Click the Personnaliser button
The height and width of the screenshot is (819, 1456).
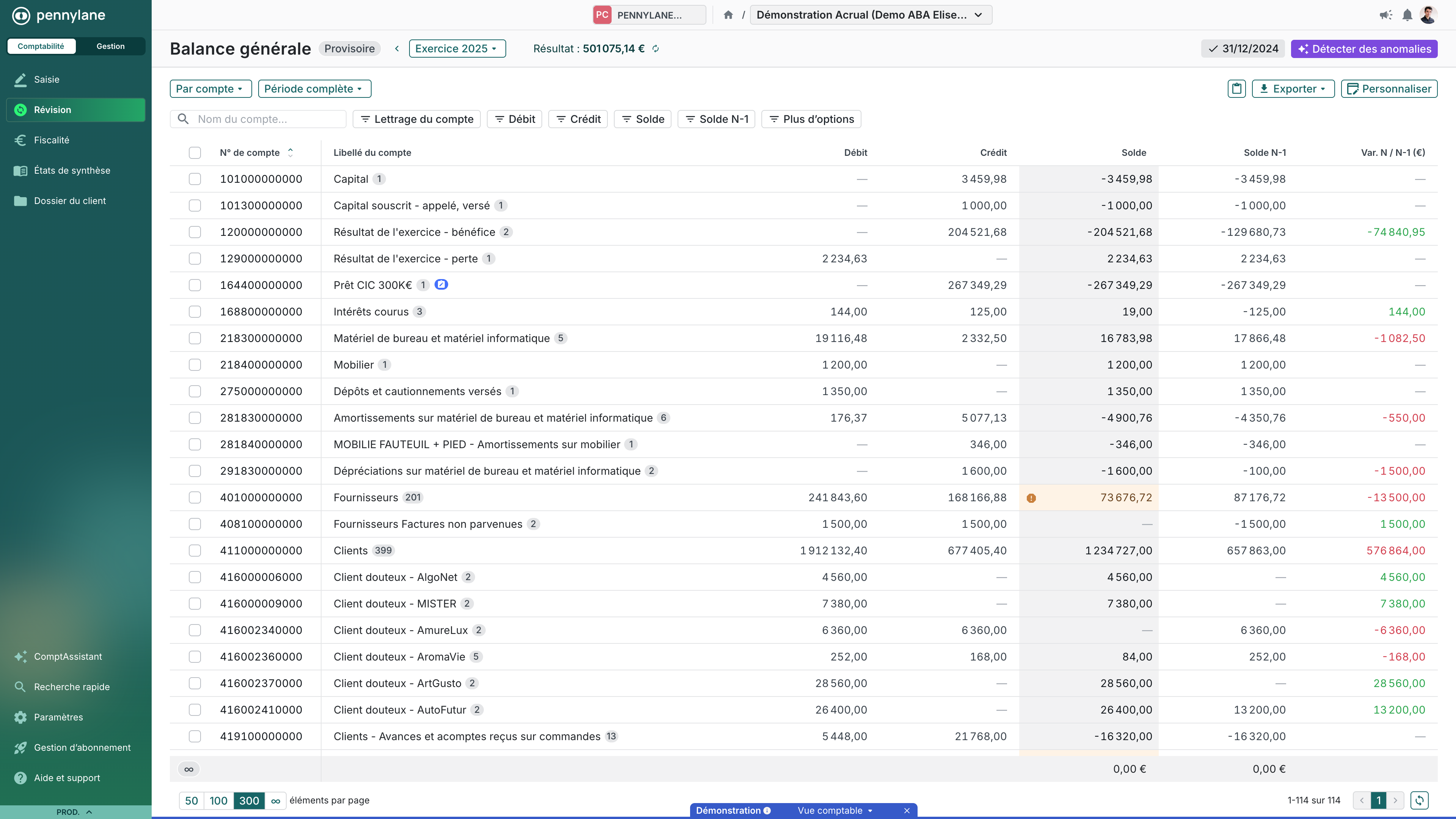click(1389, 89)
